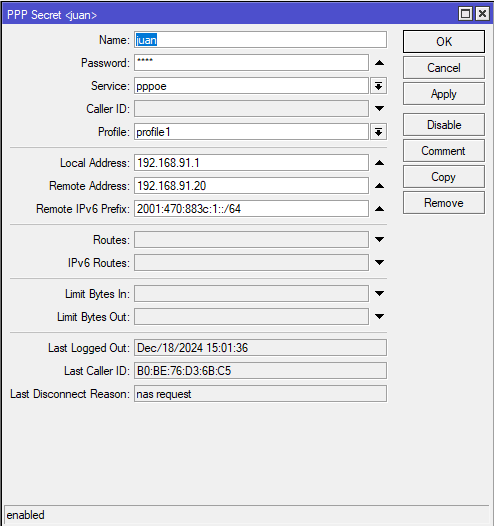
Task: Apply the PPP secret changes
Action: pyautogui.click(x=444, y=94)
